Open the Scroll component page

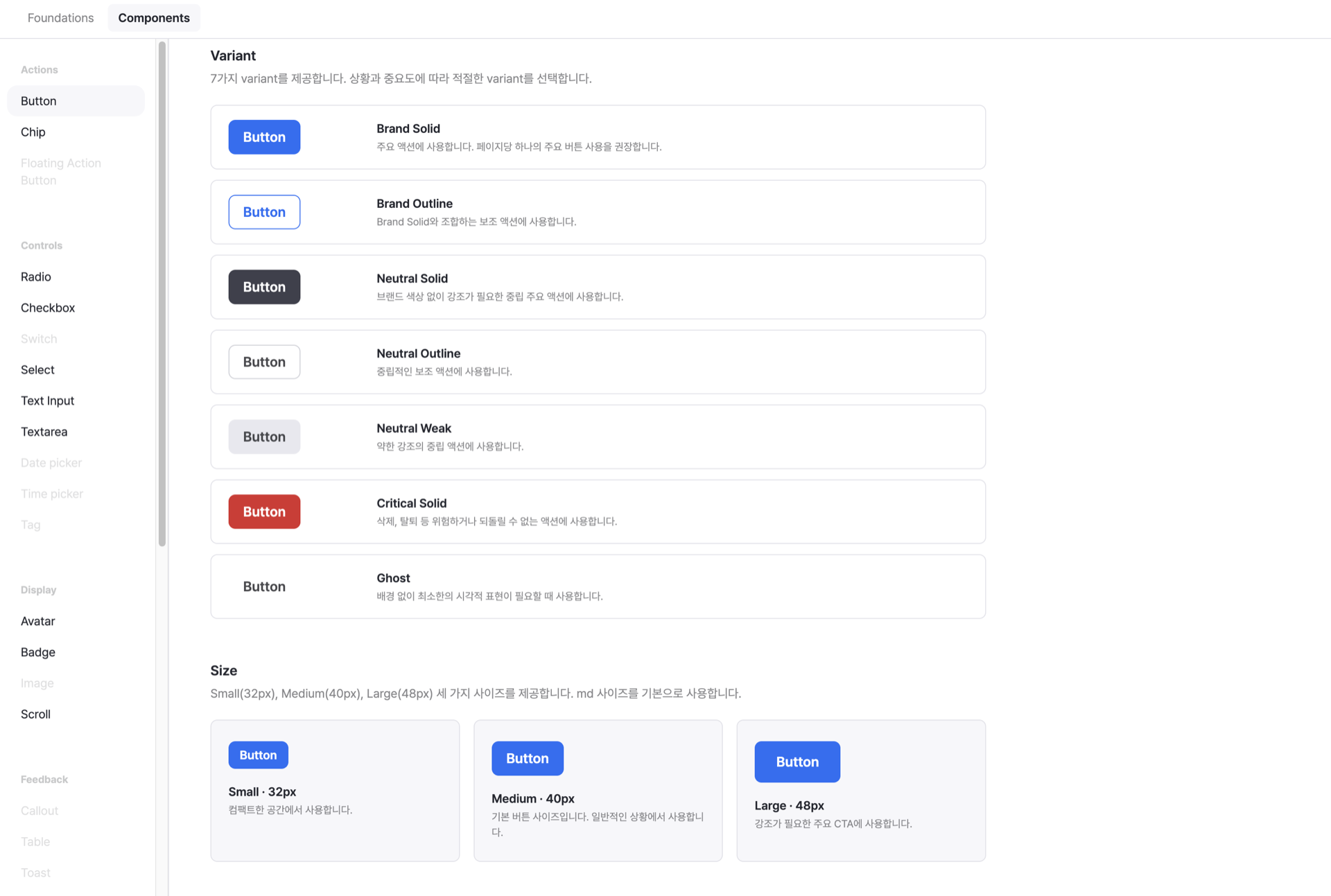click(x=76, y=714)
